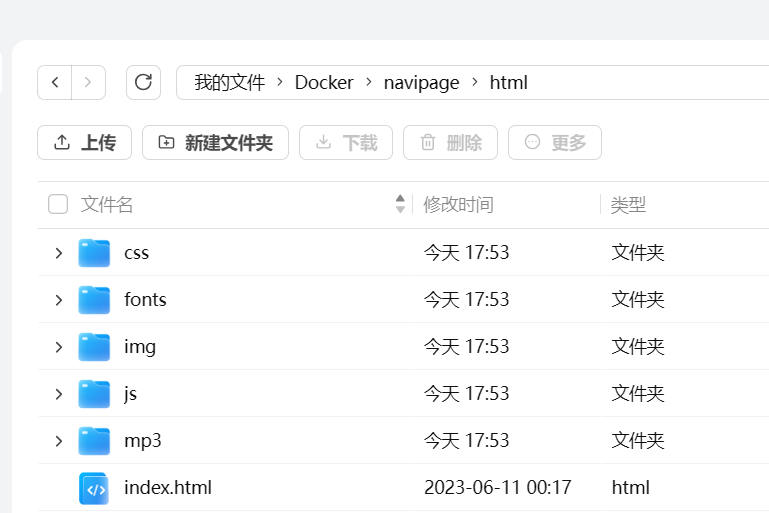This screenshot has width=769, height=513.
Task: Click the img folder icon
Action: (x=94, y=347)
